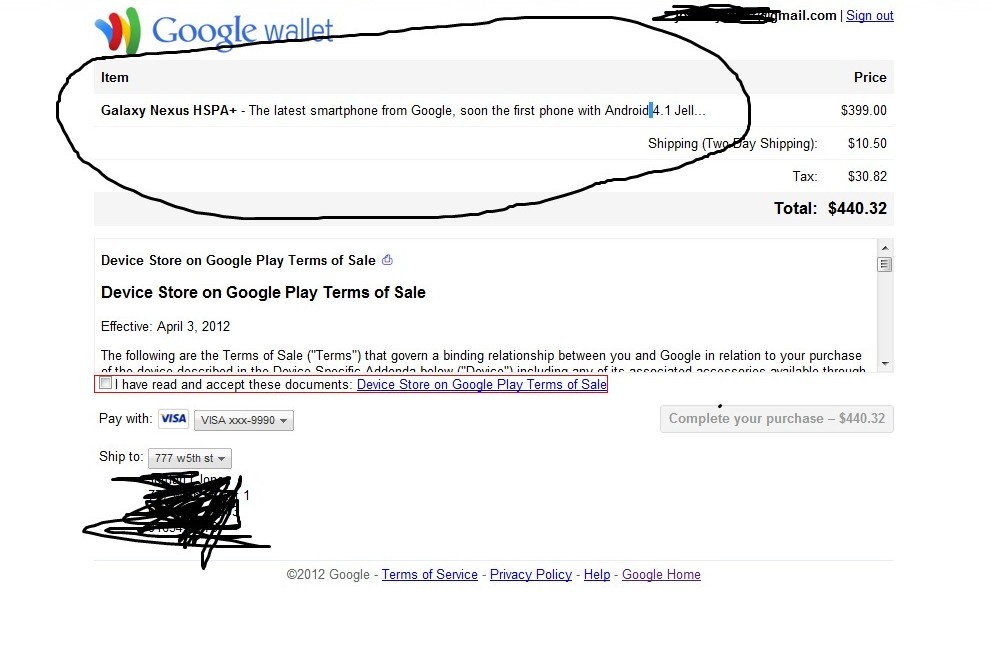Viewport: 993px width, 646px height.
Task: Click the terms box scroll down arrow
Action: [x=885, y=364]
